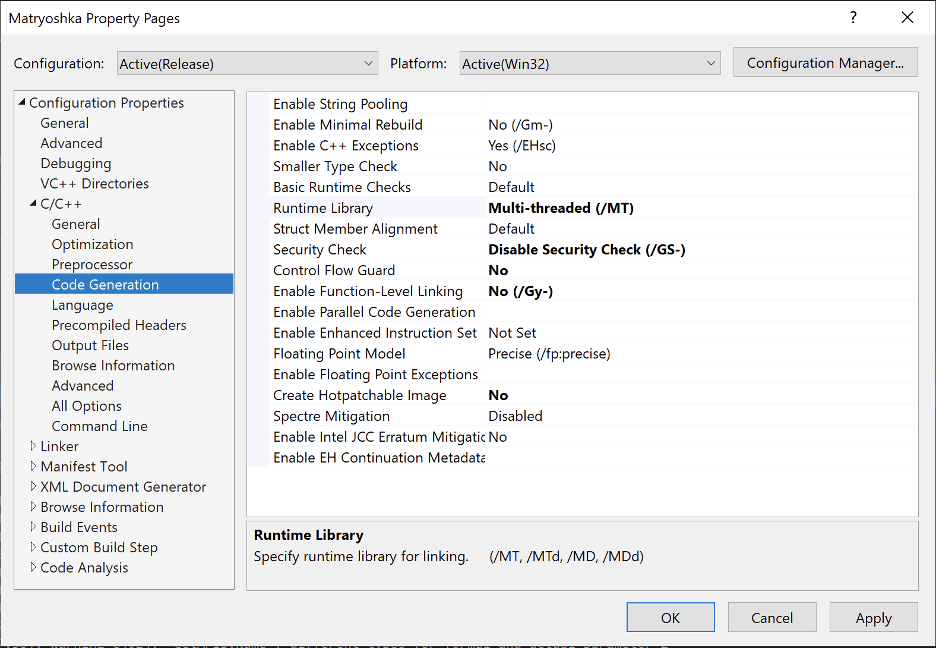Open the Platform dropdown
The image size is (936, 648).
(x=589, y=63)
